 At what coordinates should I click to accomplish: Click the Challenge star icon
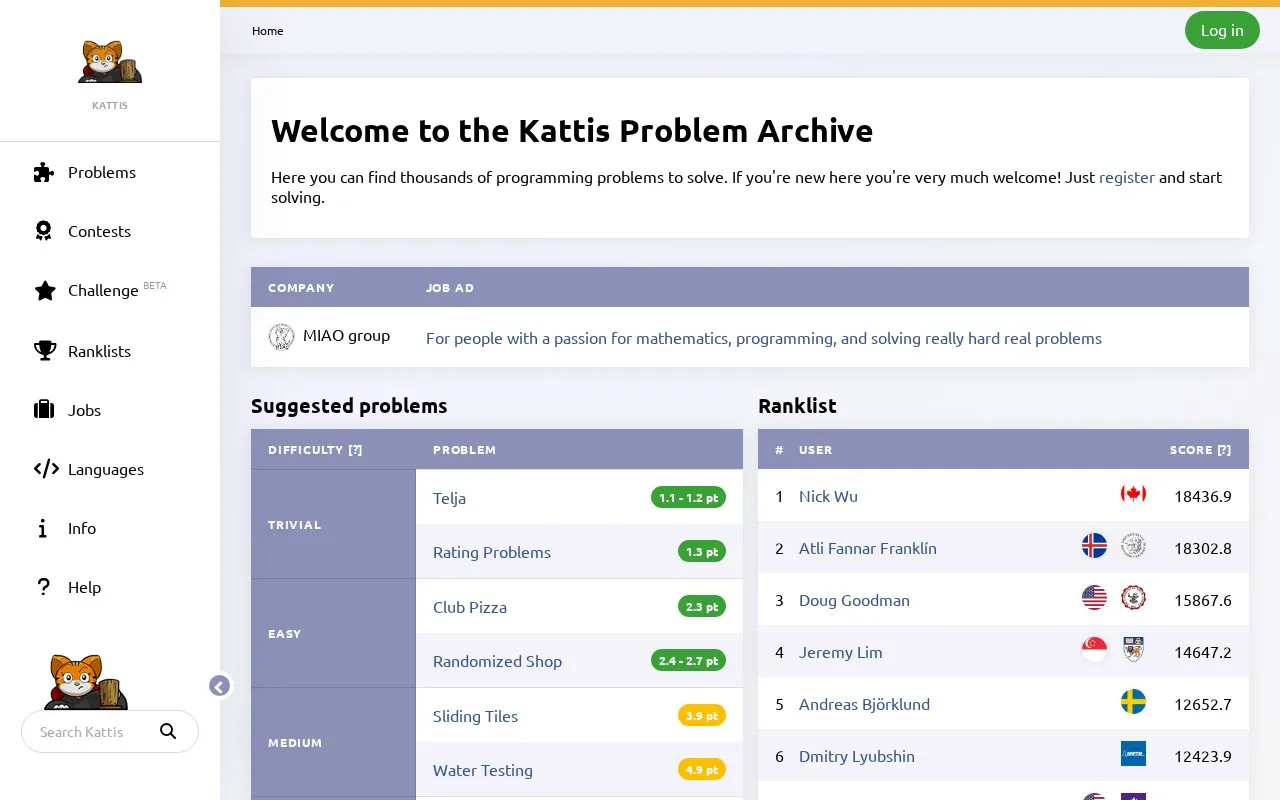[x=45, y=290]
